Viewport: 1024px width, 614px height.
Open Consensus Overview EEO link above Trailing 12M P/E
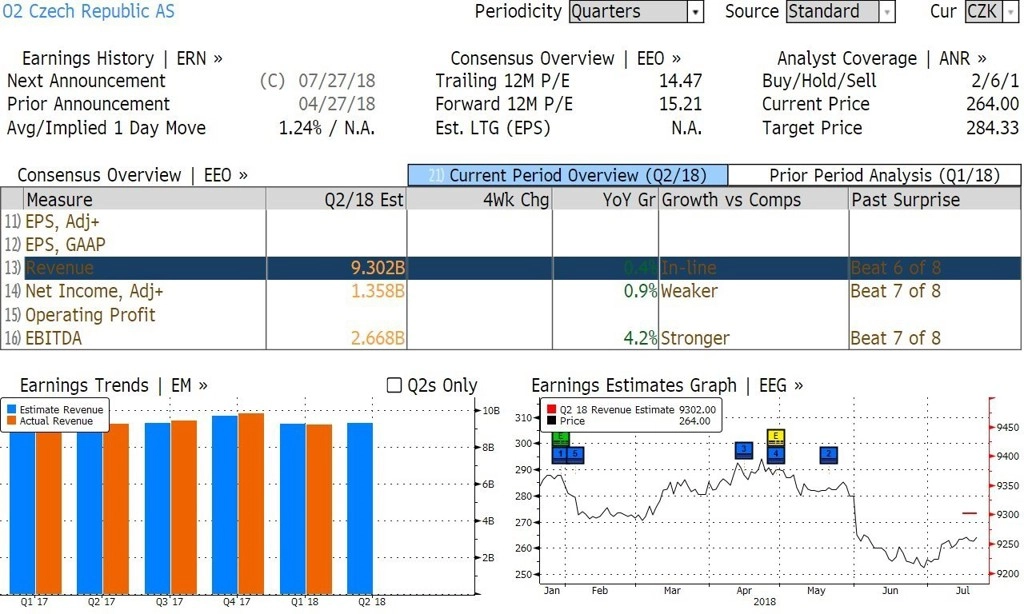tap(566, 58)
